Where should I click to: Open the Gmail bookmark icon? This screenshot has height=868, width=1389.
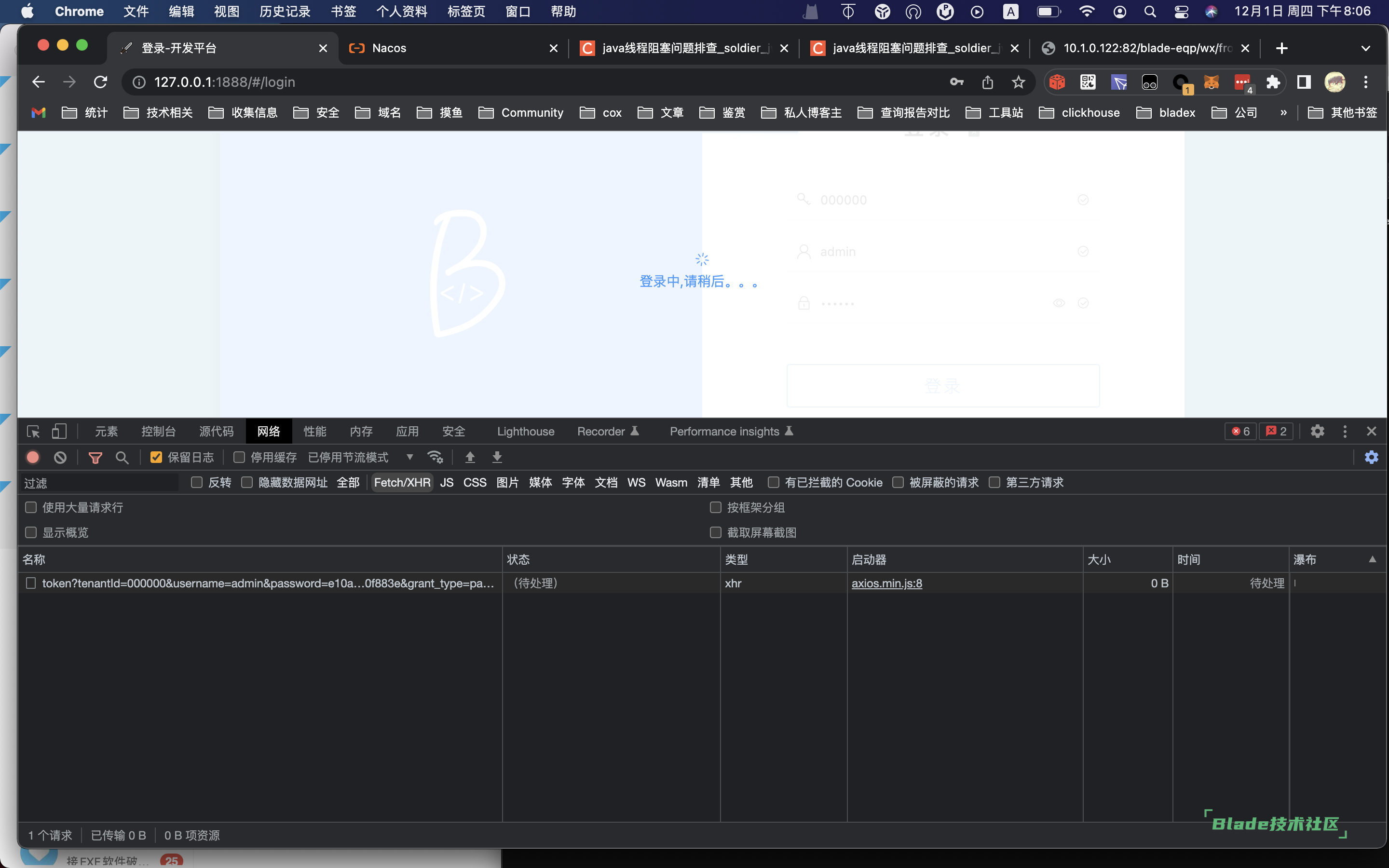pyautogui.click(x=39, y=112)
